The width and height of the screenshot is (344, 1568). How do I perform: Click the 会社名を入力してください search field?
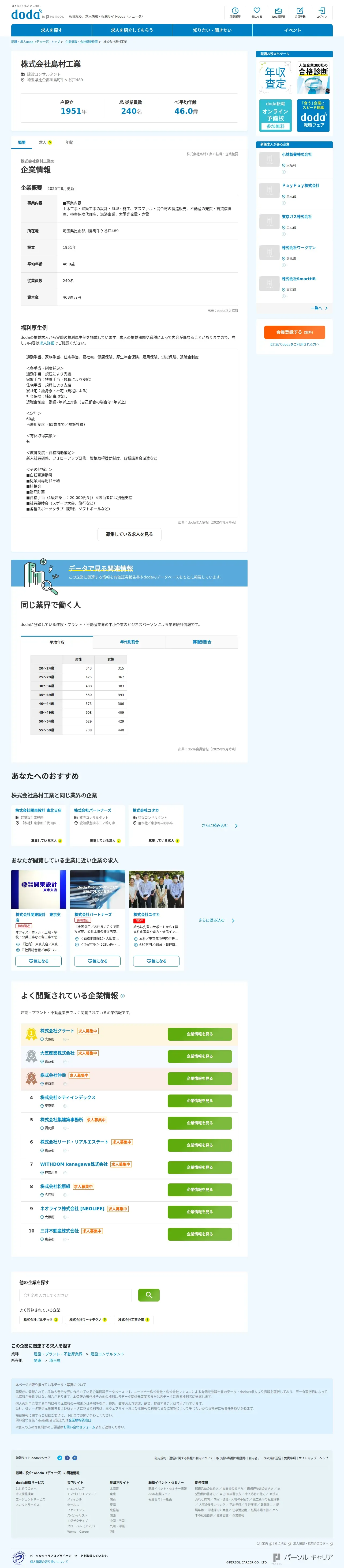(x=76, y=1295)
